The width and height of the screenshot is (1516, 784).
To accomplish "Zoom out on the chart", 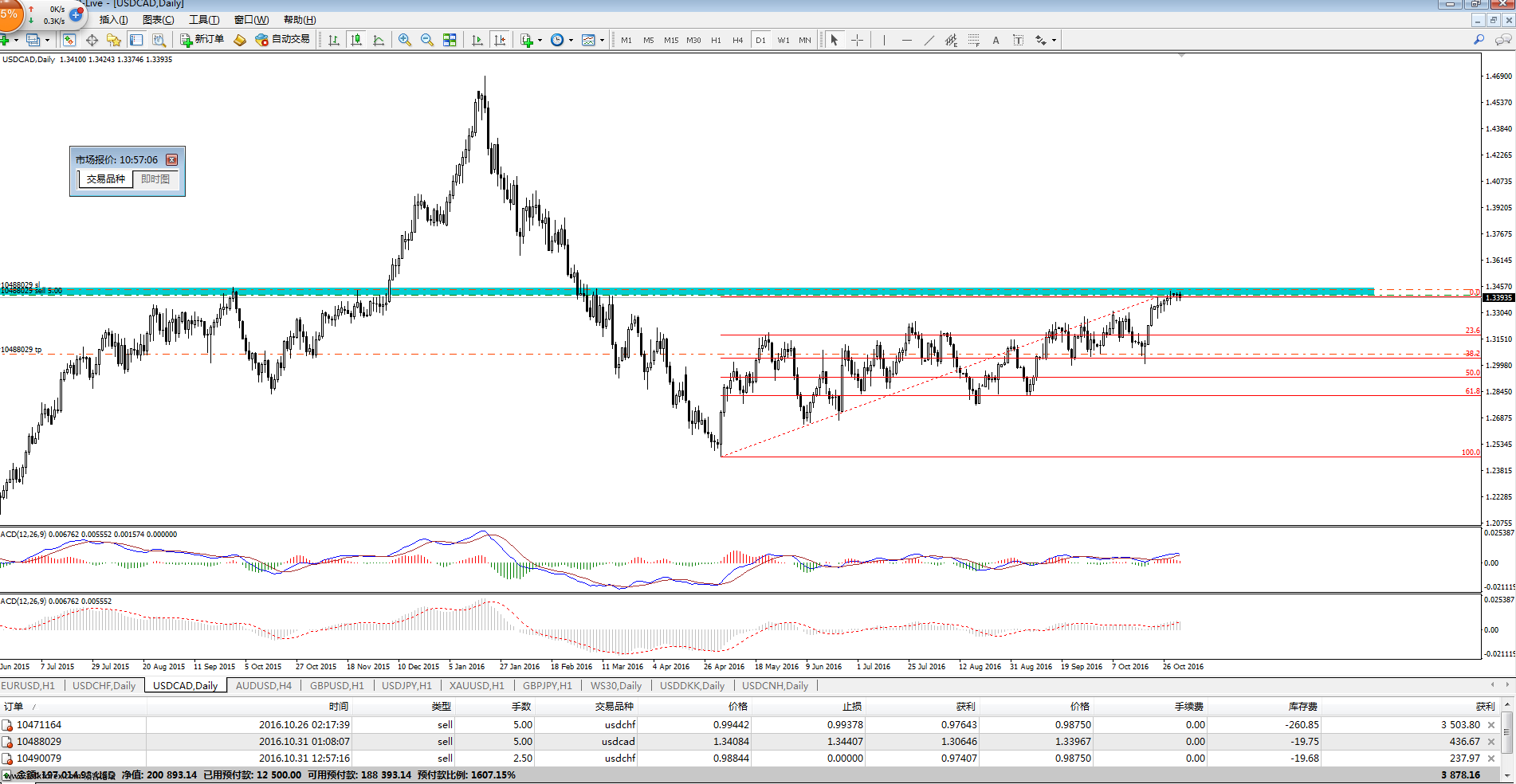I will 427,40.
